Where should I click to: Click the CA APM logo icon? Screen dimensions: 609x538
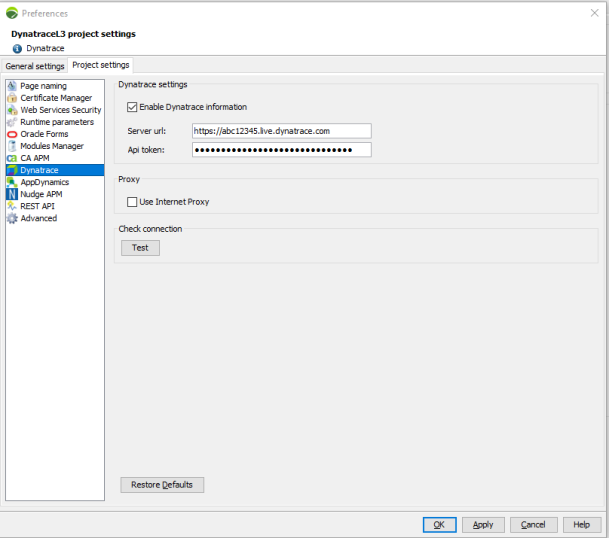tap(12, 158)
